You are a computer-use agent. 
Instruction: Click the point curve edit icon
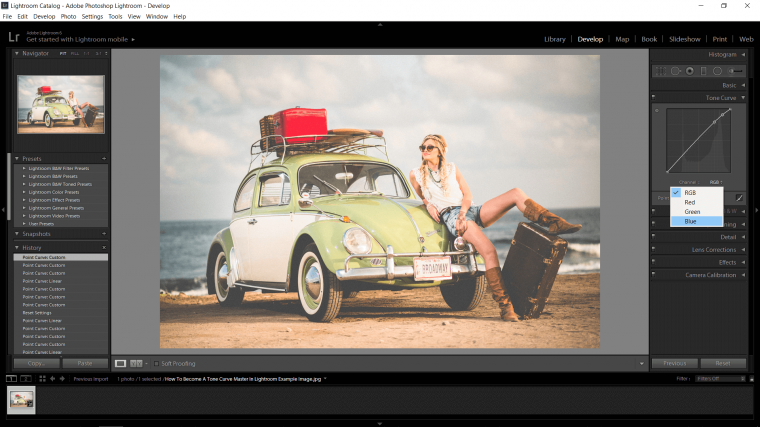739,198
